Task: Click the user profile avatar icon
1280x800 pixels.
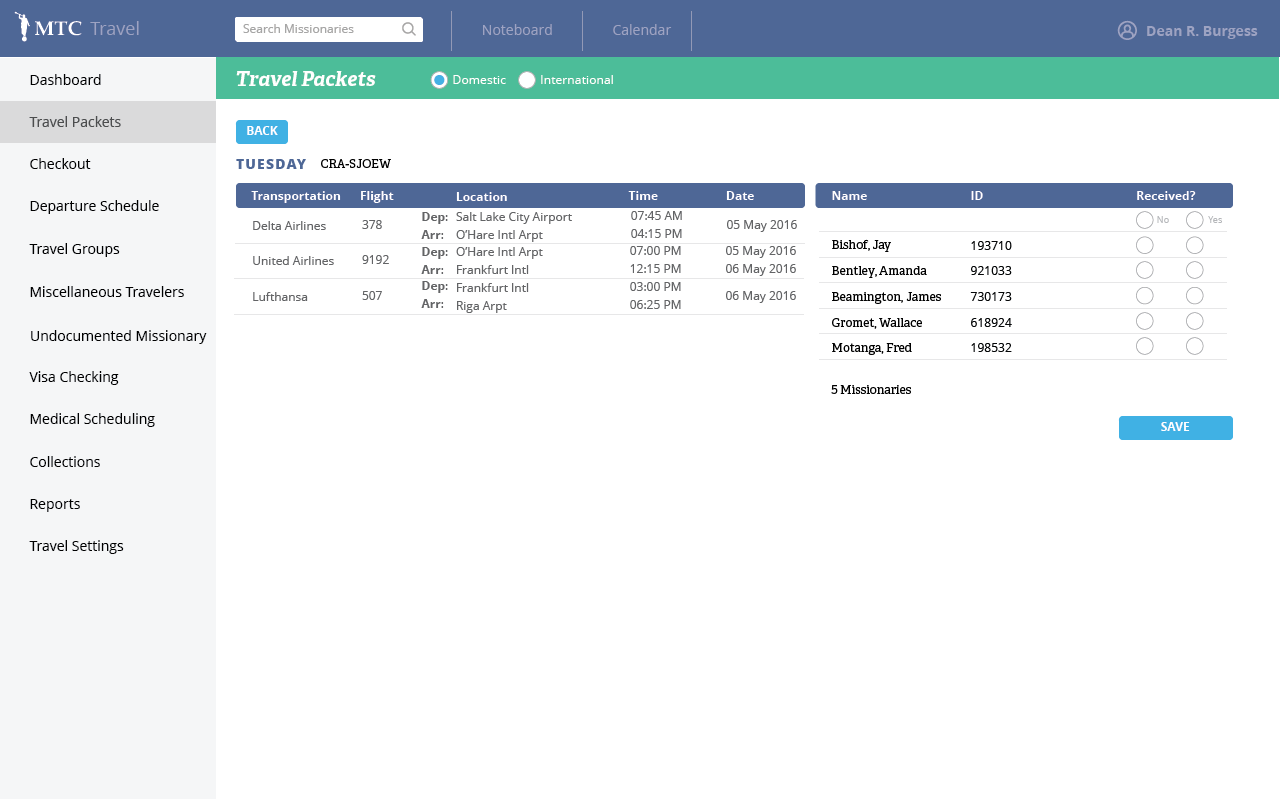Action: pos(1127,30)
